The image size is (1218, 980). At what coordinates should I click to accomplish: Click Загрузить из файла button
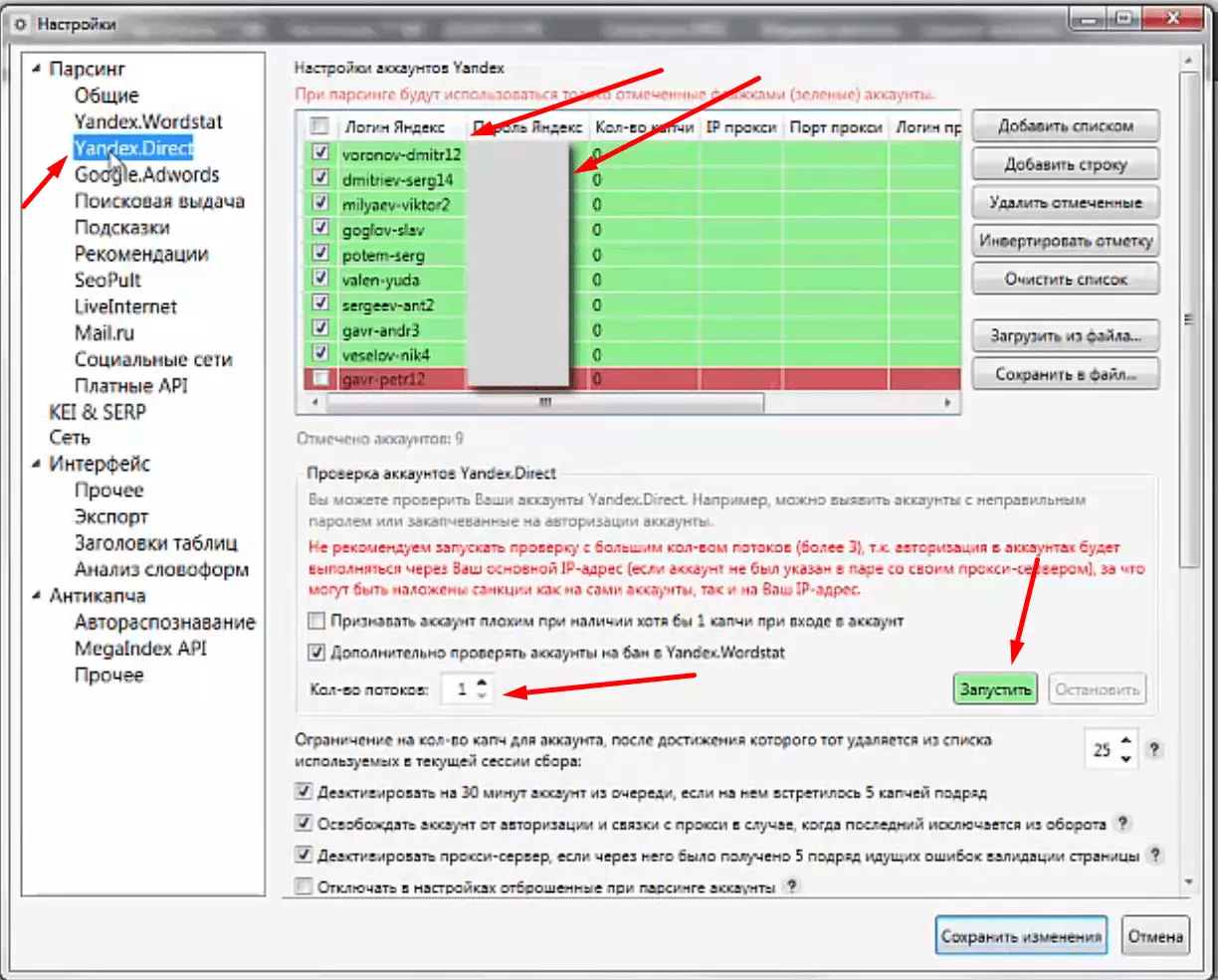pyautogui.click(x=1066, y=336)
